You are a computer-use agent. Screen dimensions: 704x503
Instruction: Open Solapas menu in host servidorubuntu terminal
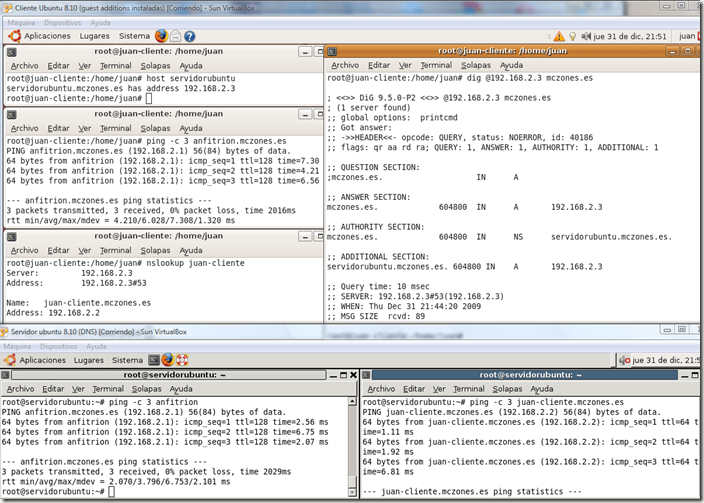pyautogui.click(x=155, y=66)
